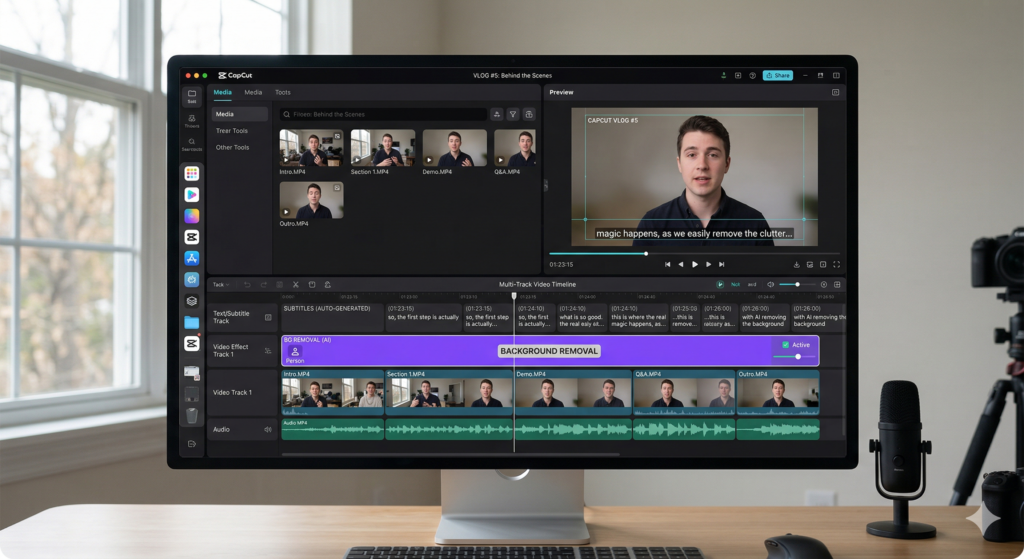Adjust the timeline zoom slider
The width and height of the screenshot is (1024, 559).
coord(797,285)
